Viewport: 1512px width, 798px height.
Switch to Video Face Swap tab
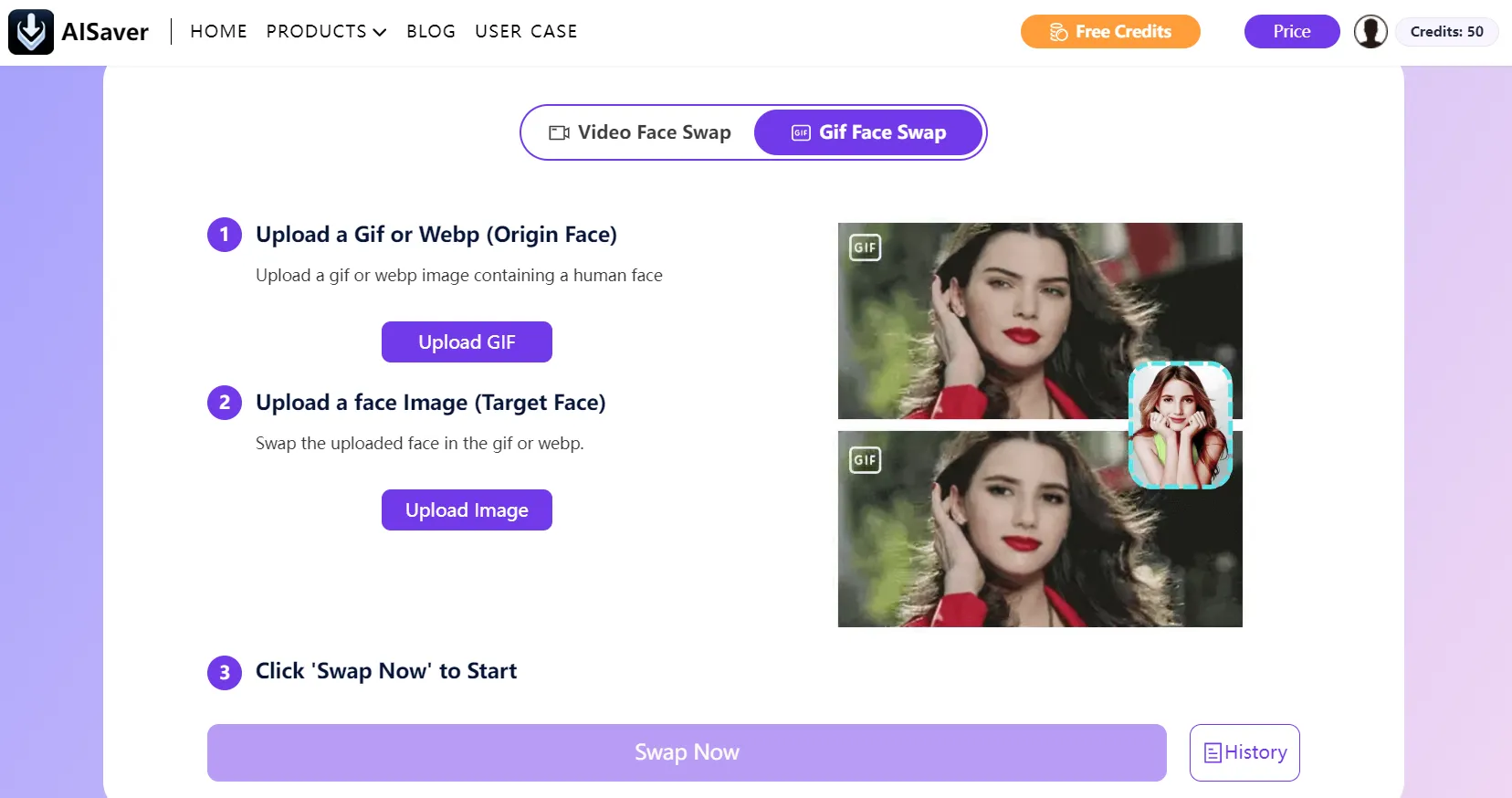[639, 132]
